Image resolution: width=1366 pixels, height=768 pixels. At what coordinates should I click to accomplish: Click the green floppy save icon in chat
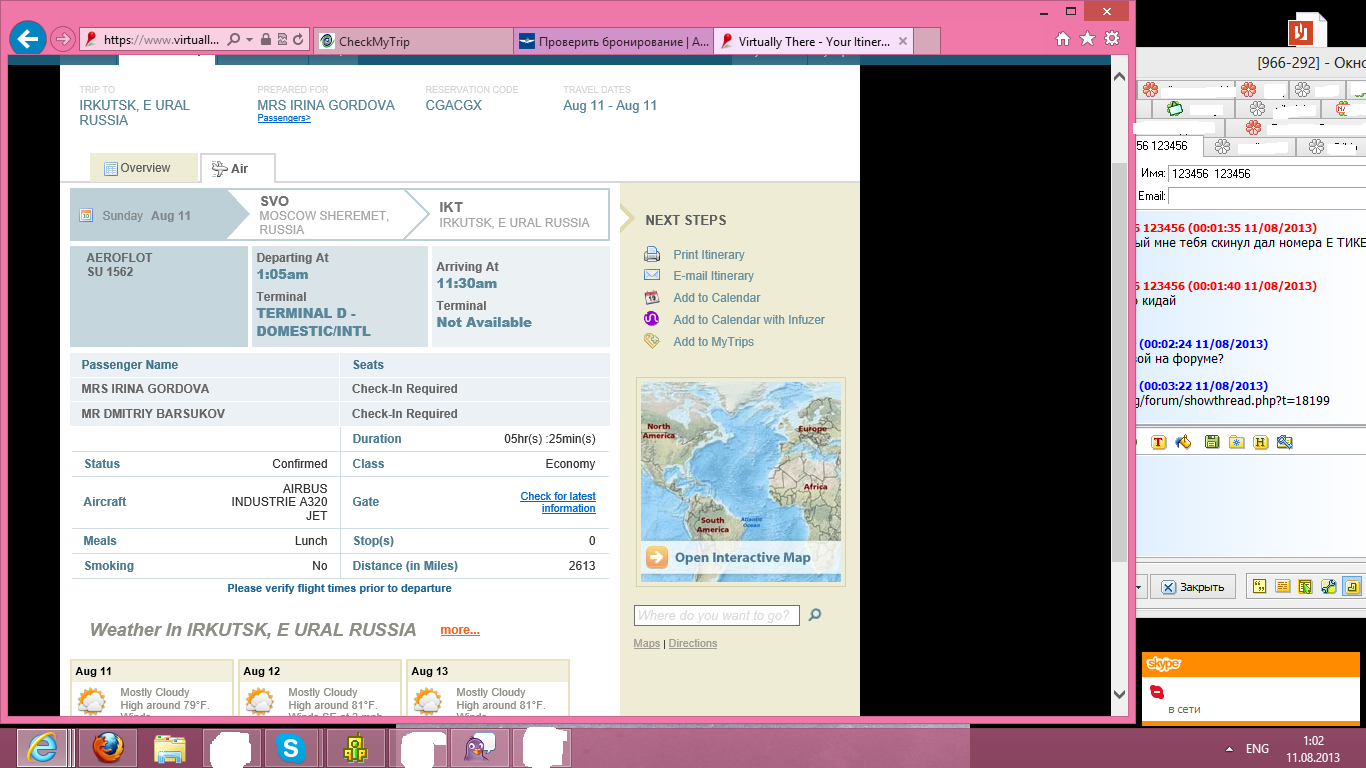coord(1211,442)
